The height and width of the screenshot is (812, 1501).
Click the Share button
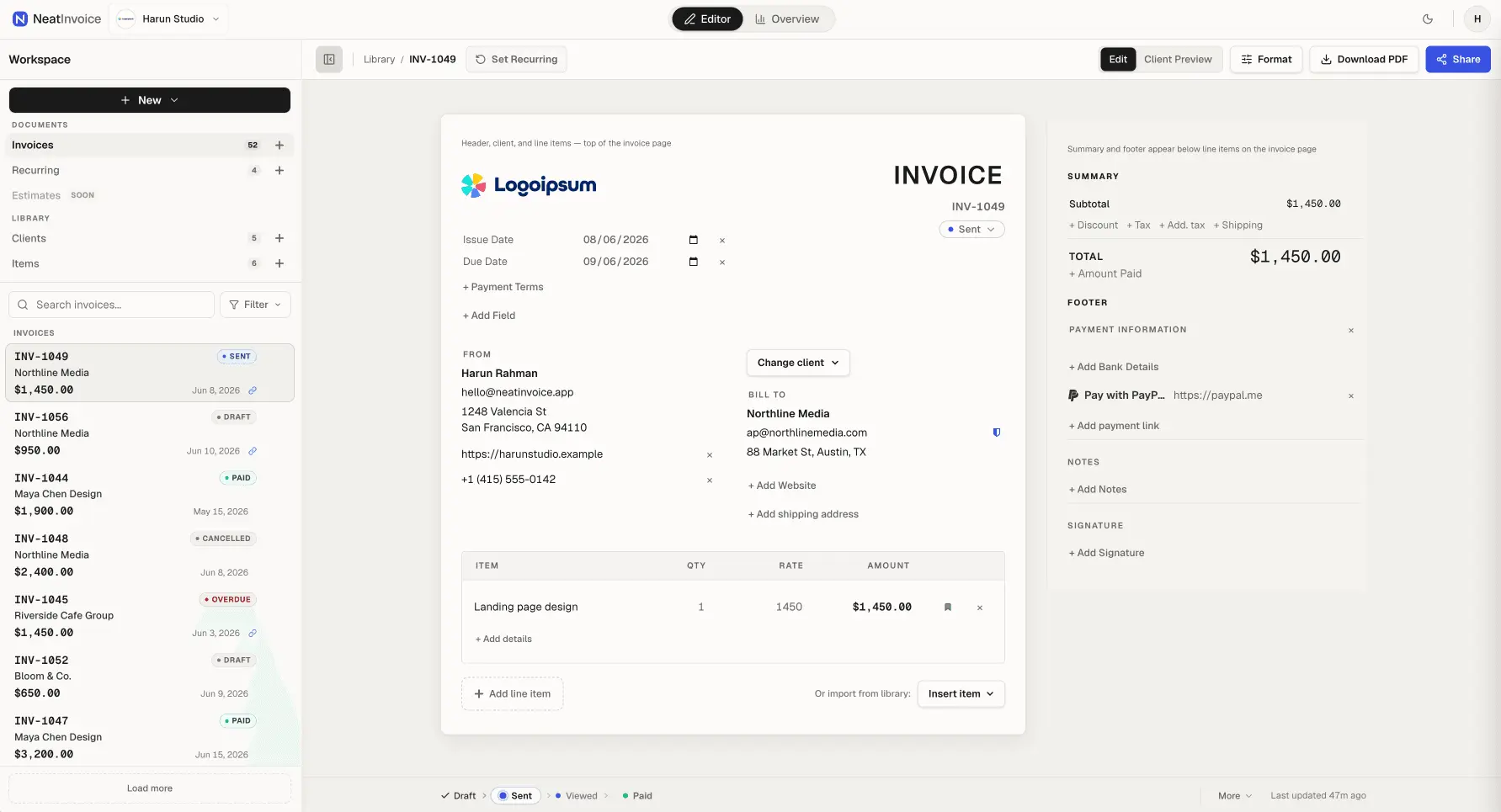pos(1458,59)
